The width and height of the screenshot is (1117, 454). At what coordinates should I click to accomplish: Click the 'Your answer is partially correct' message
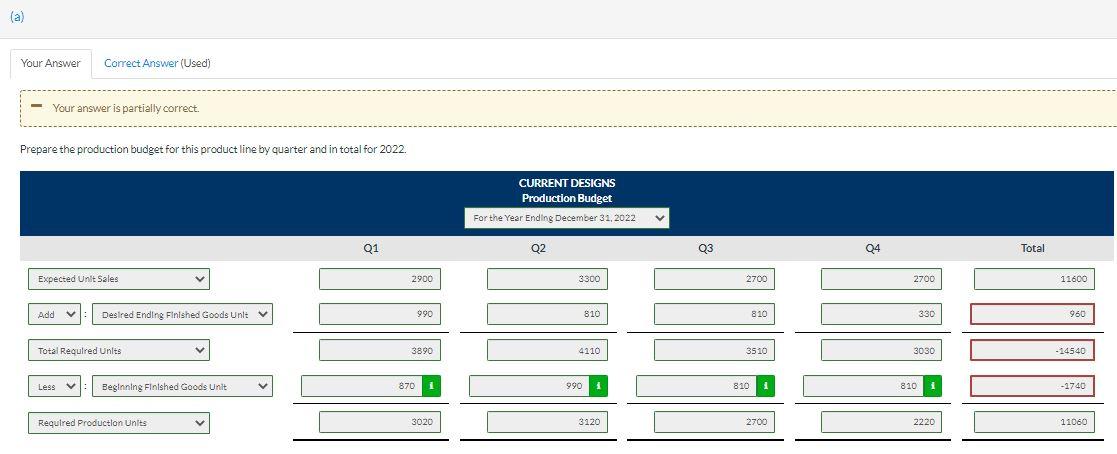(125, 108)
